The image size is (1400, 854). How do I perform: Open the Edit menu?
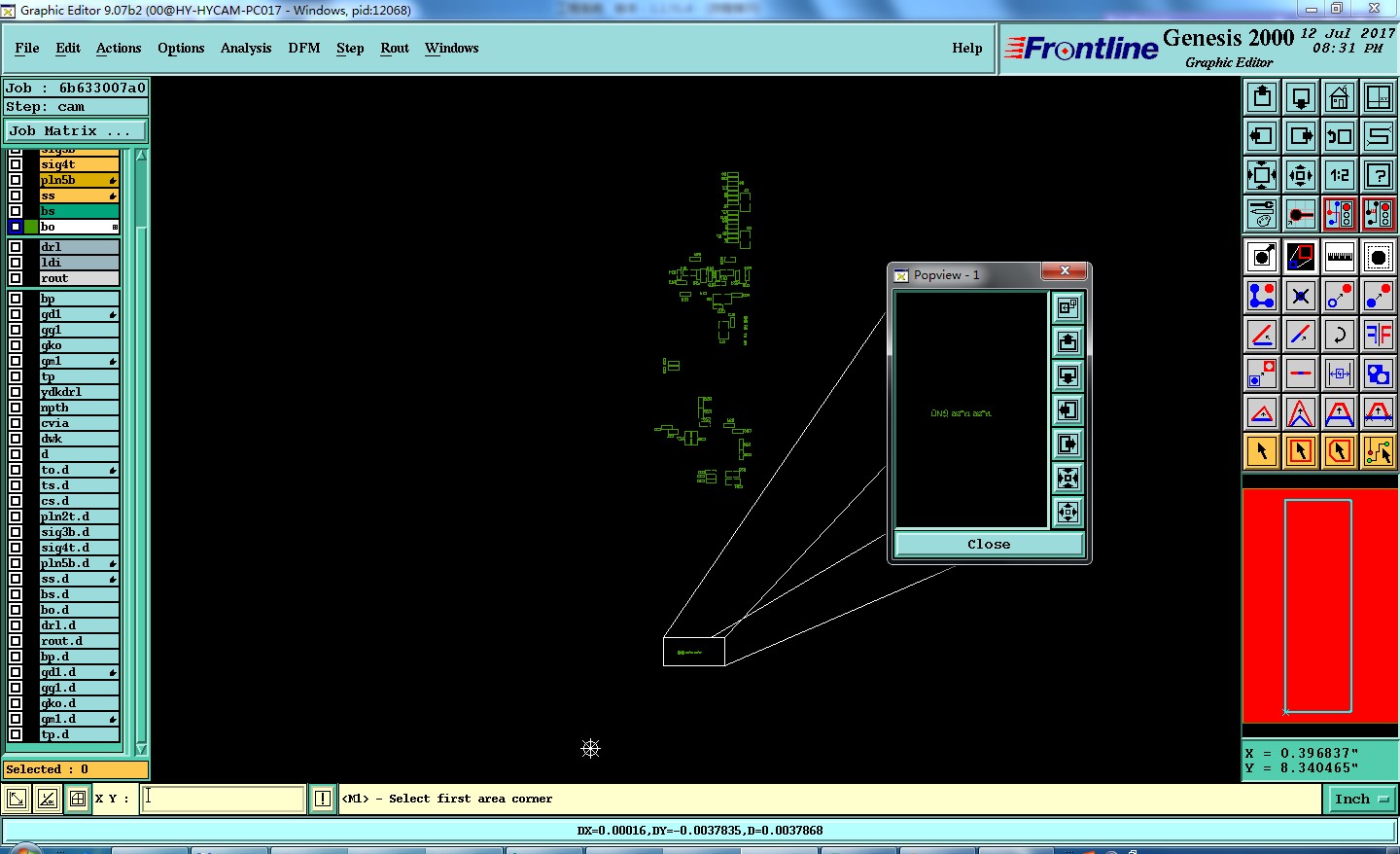68,48
